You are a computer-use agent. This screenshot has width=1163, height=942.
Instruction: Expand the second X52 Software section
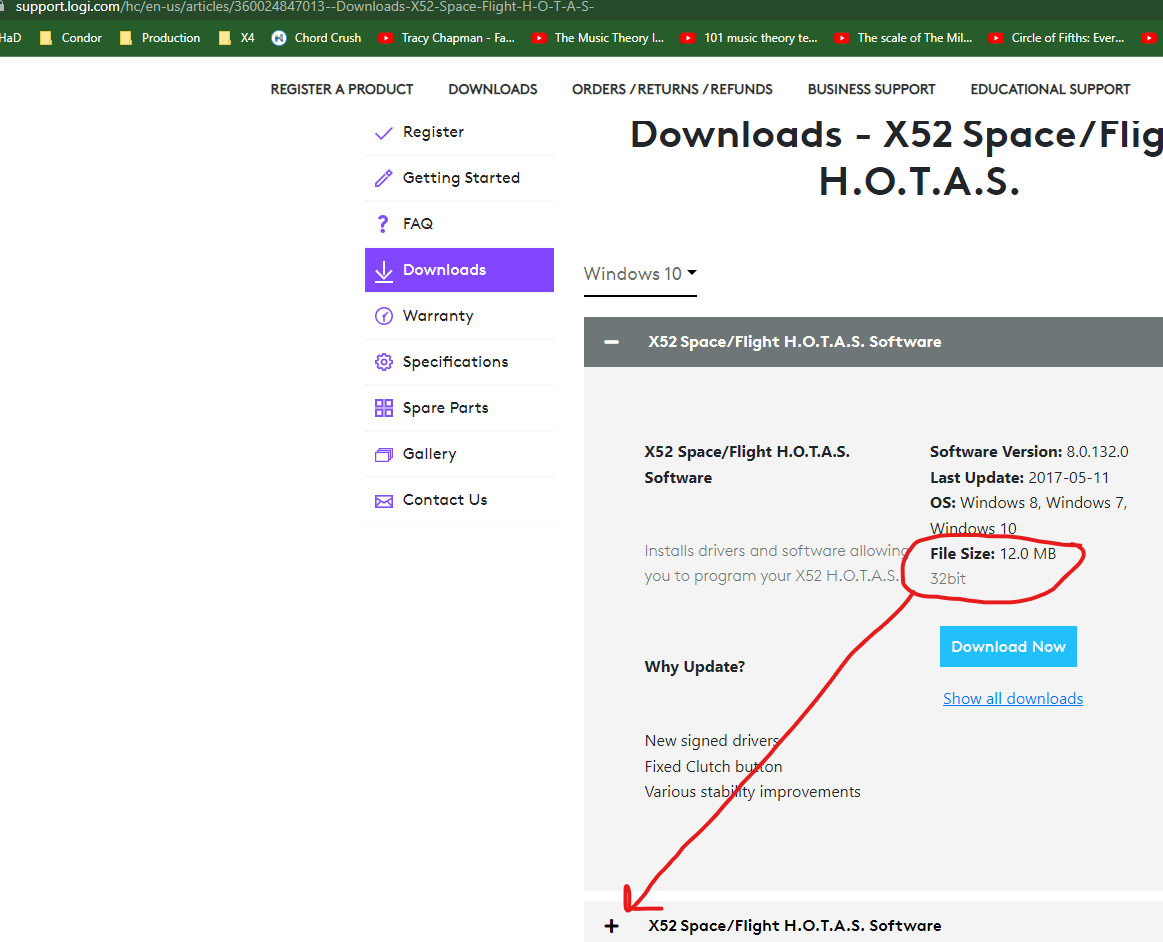coord(612,926)
